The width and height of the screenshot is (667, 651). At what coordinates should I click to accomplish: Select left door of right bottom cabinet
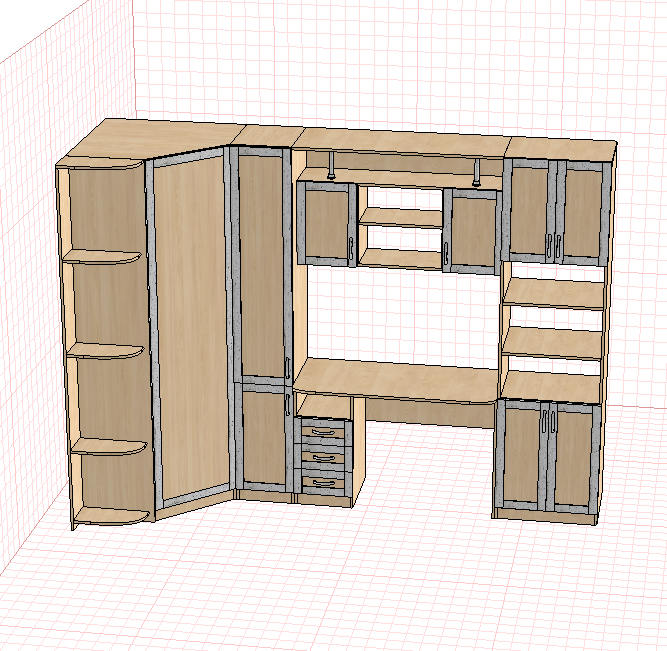click(522, 454)
